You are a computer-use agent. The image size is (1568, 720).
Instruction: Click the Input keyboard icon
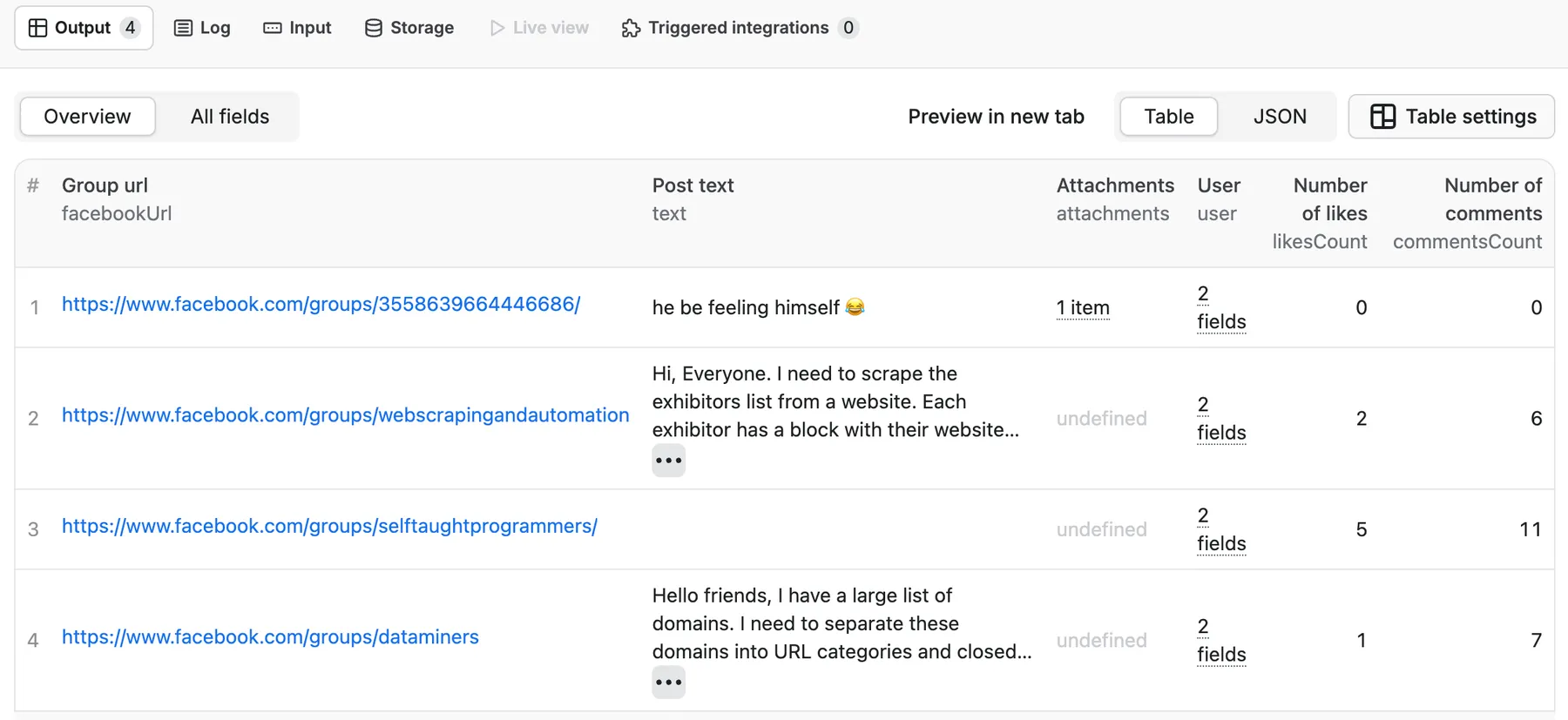point(273,28)
